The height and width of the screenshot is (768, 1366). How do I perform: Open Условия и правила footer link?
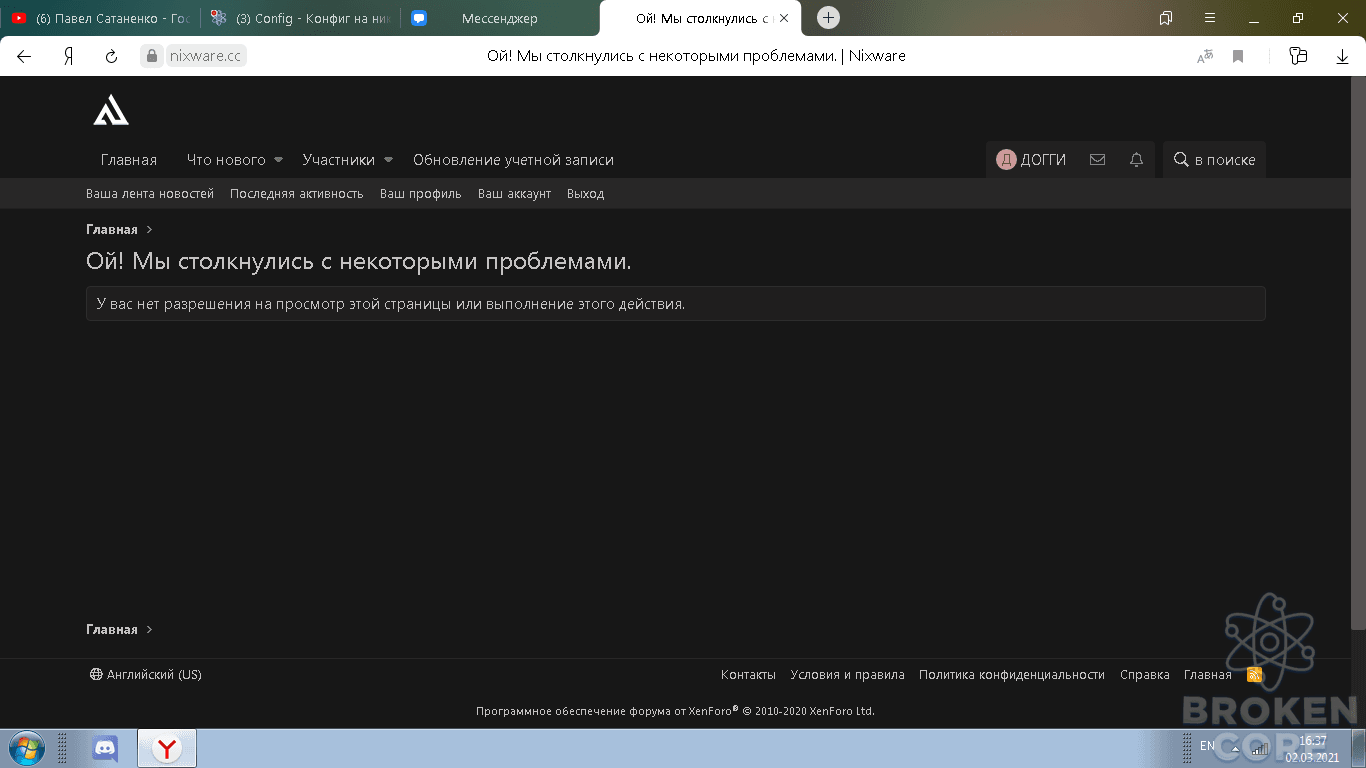click(847, 675)
